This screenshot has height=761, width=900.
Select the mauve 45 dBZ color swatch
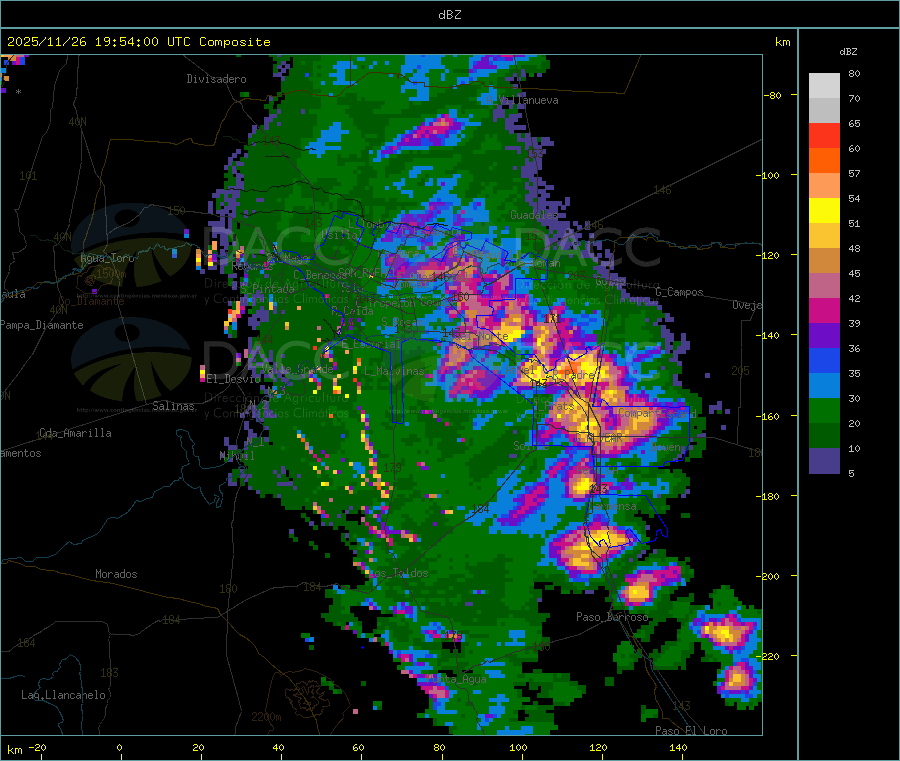click(x=824, y=286)
